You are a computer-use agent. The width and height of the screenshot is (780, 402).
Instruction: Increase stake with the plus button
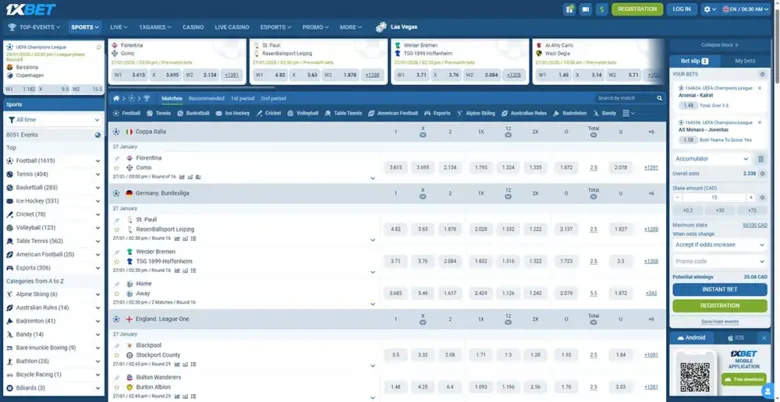click(751, 198)
